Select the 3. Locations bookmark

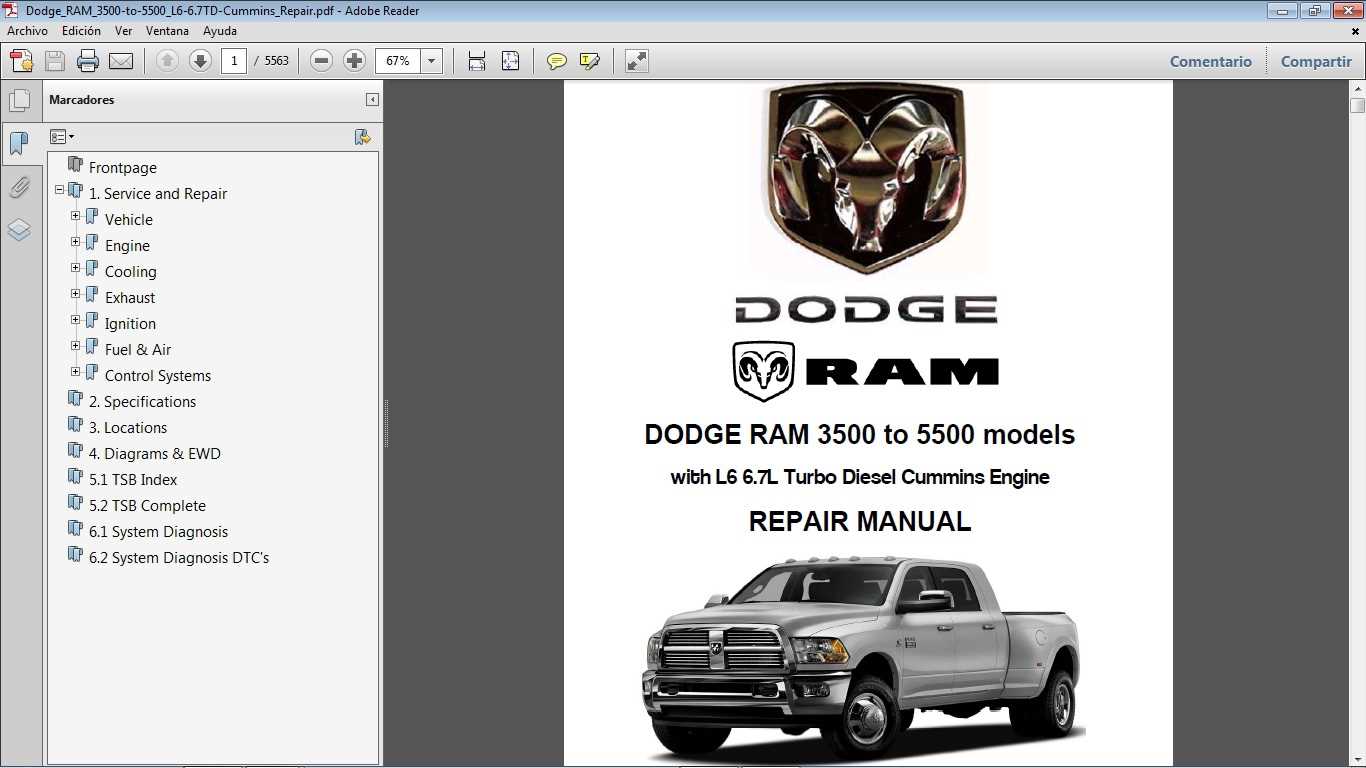point(128,428)
